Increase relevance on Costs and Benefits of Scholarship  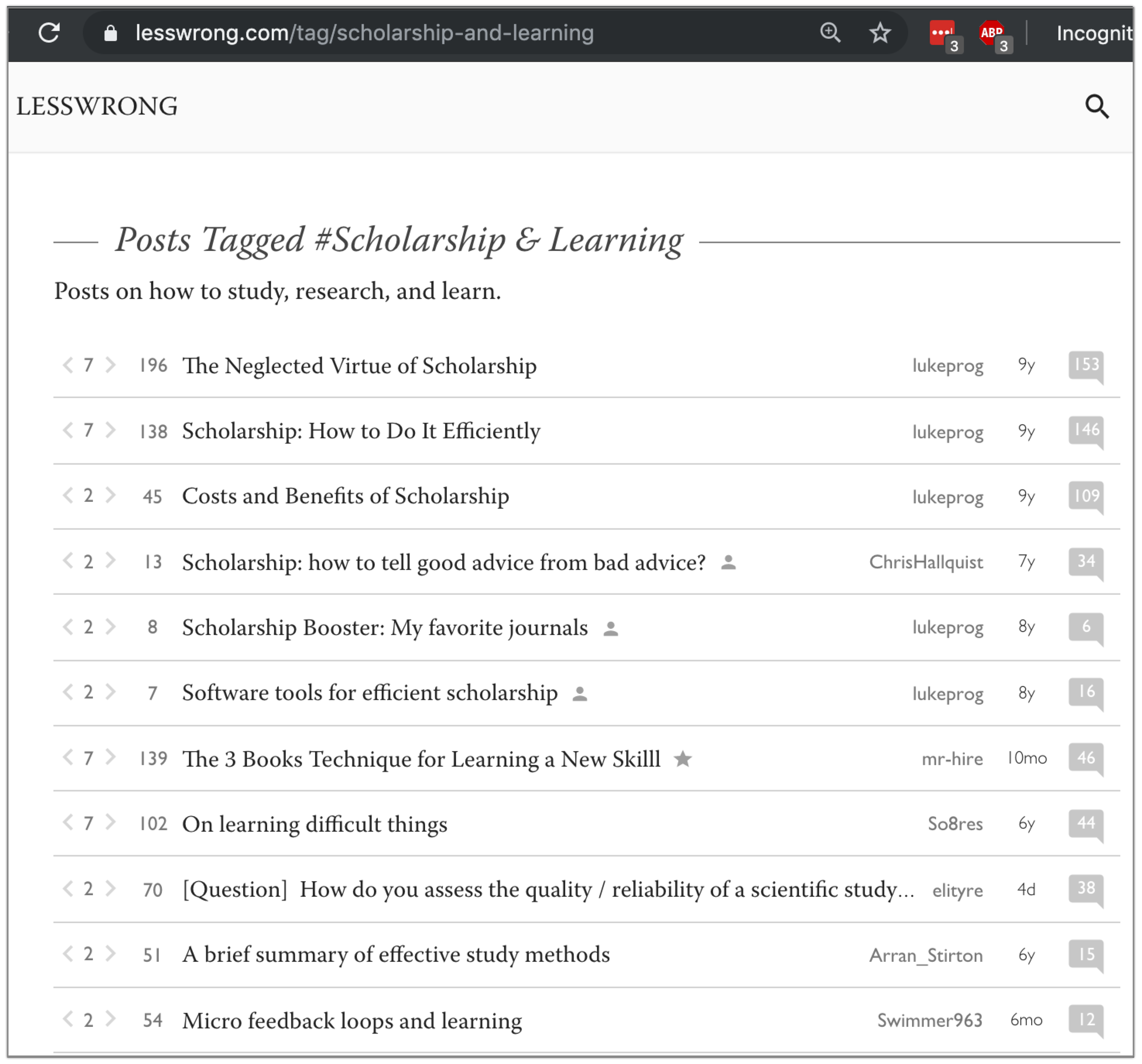(111, 495)
